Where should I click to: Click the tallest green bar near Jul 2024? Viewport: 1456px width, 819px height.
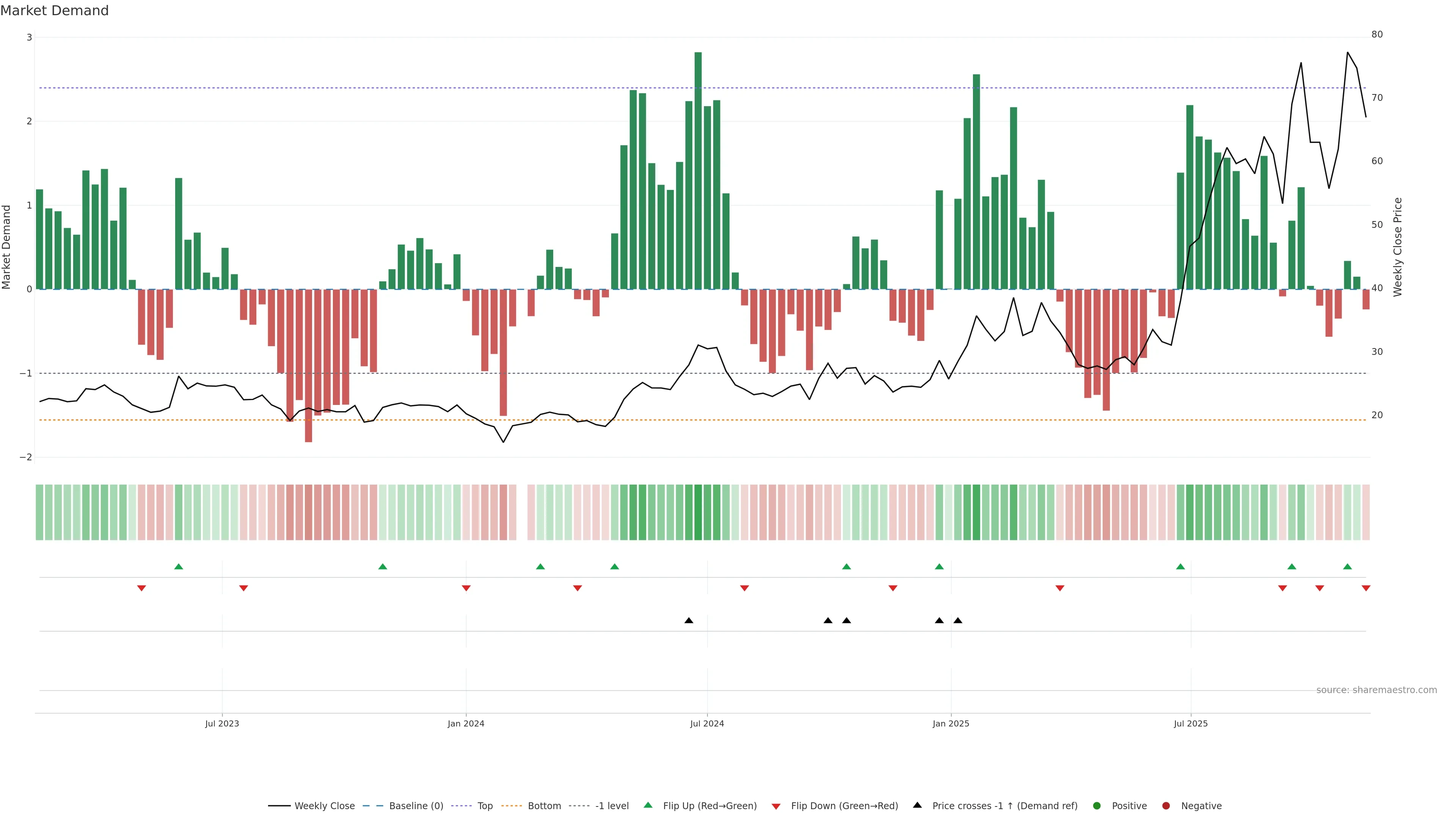(x=698, y=169)
